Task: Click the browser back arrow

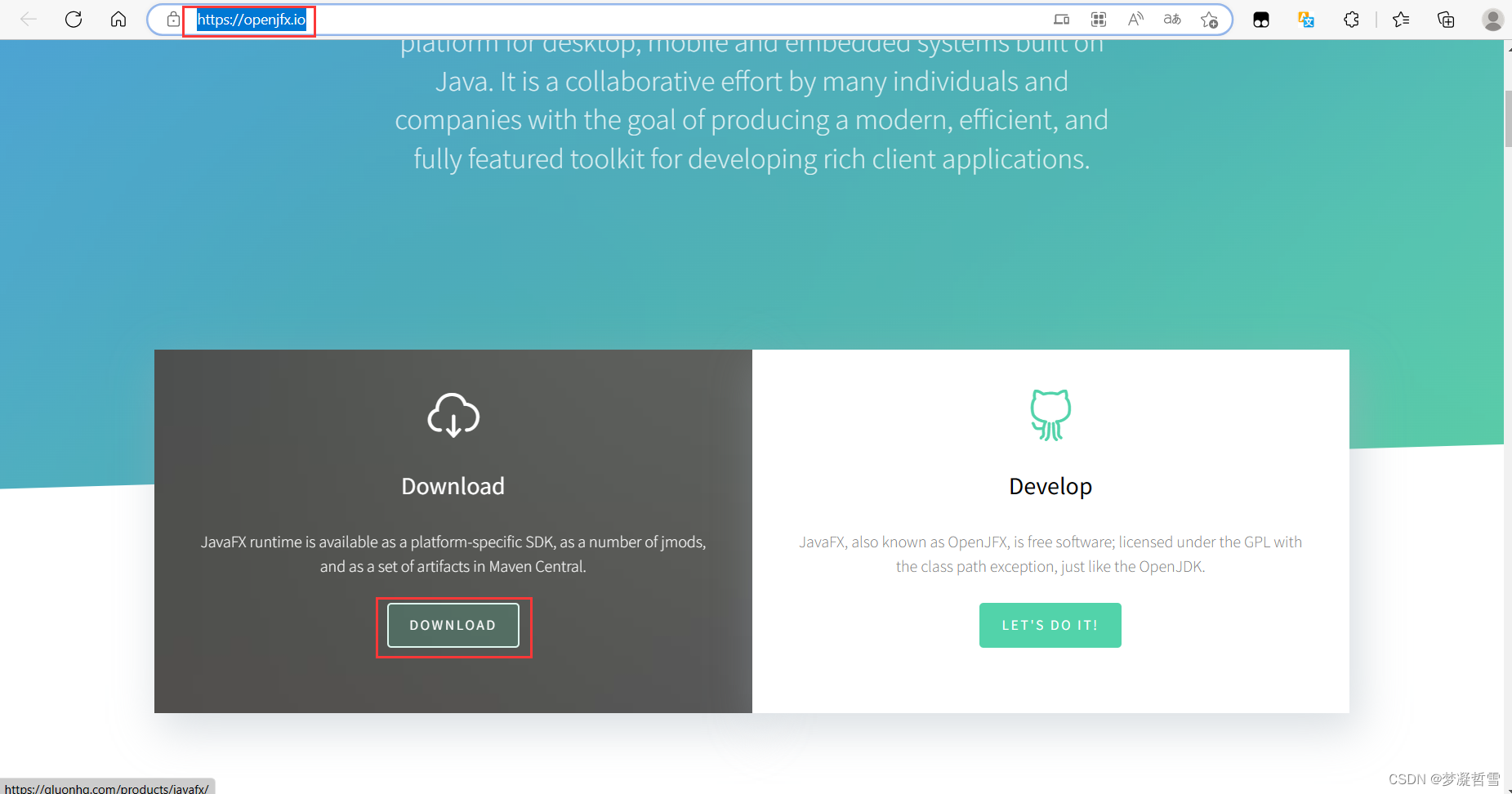Action: coord(29,20)
